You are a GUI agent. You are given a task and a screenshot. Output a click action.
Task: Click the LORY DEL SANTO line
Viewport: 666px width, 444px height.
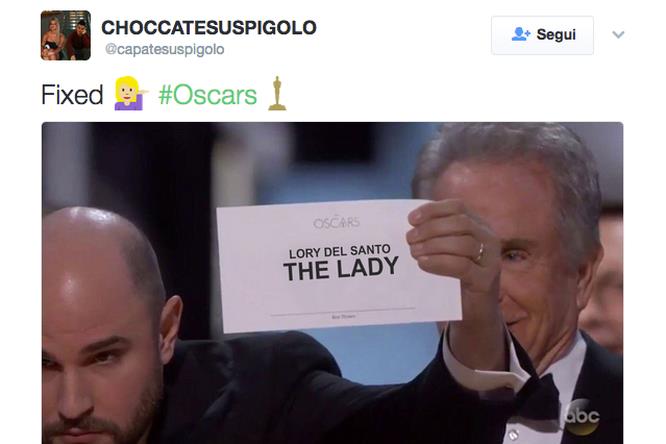pyautogui.click(x=339, y=251)
